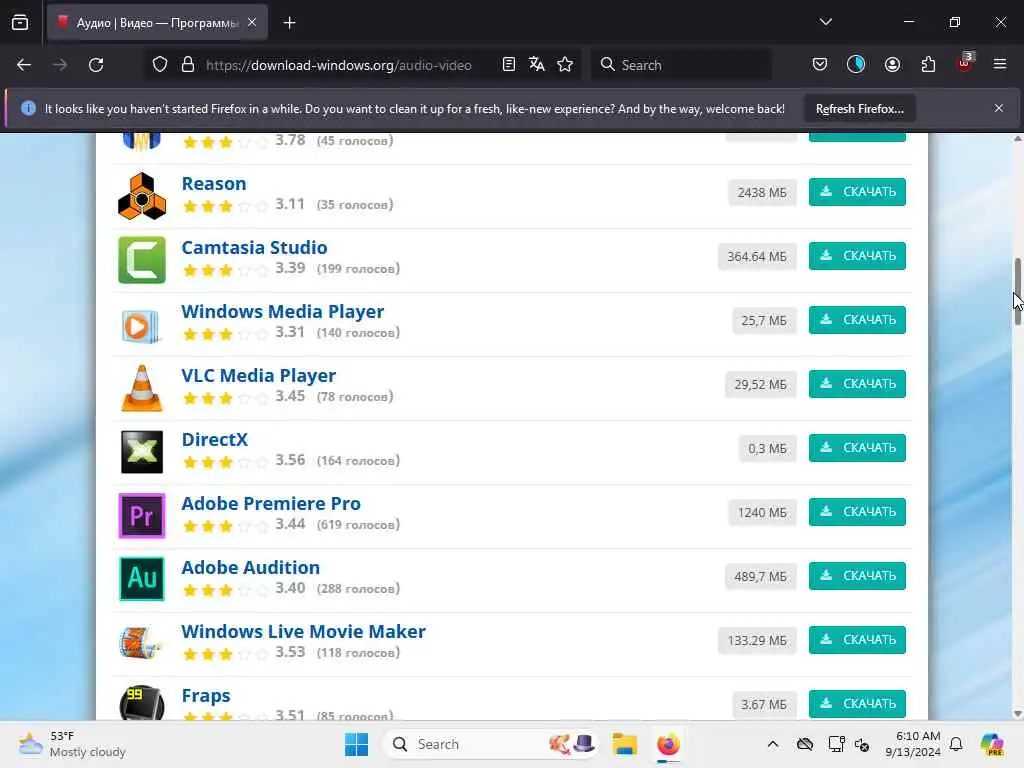Open the VLC traffic cone icon
The width and height of the screenshot is (1024, 768).
pyautogui.click(x=142, y=388)
